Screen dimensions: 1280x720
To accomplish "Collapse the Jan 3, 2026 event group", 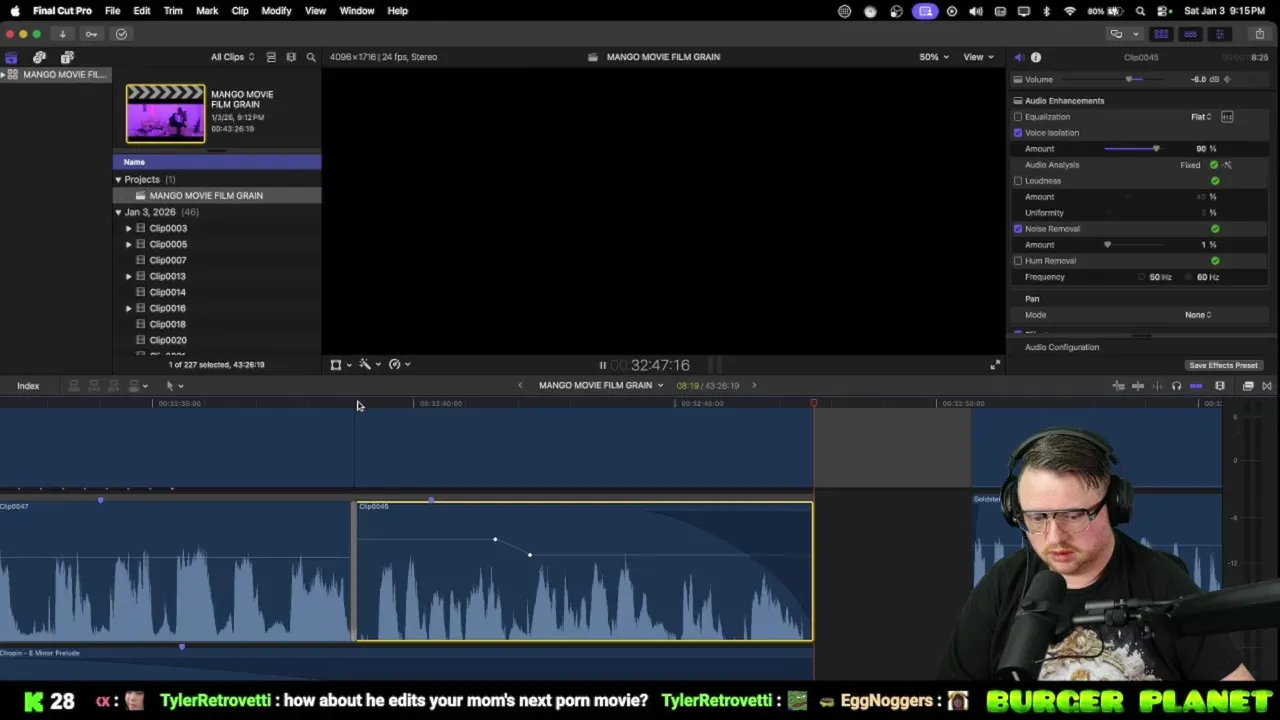I will (x=118, y=212).
